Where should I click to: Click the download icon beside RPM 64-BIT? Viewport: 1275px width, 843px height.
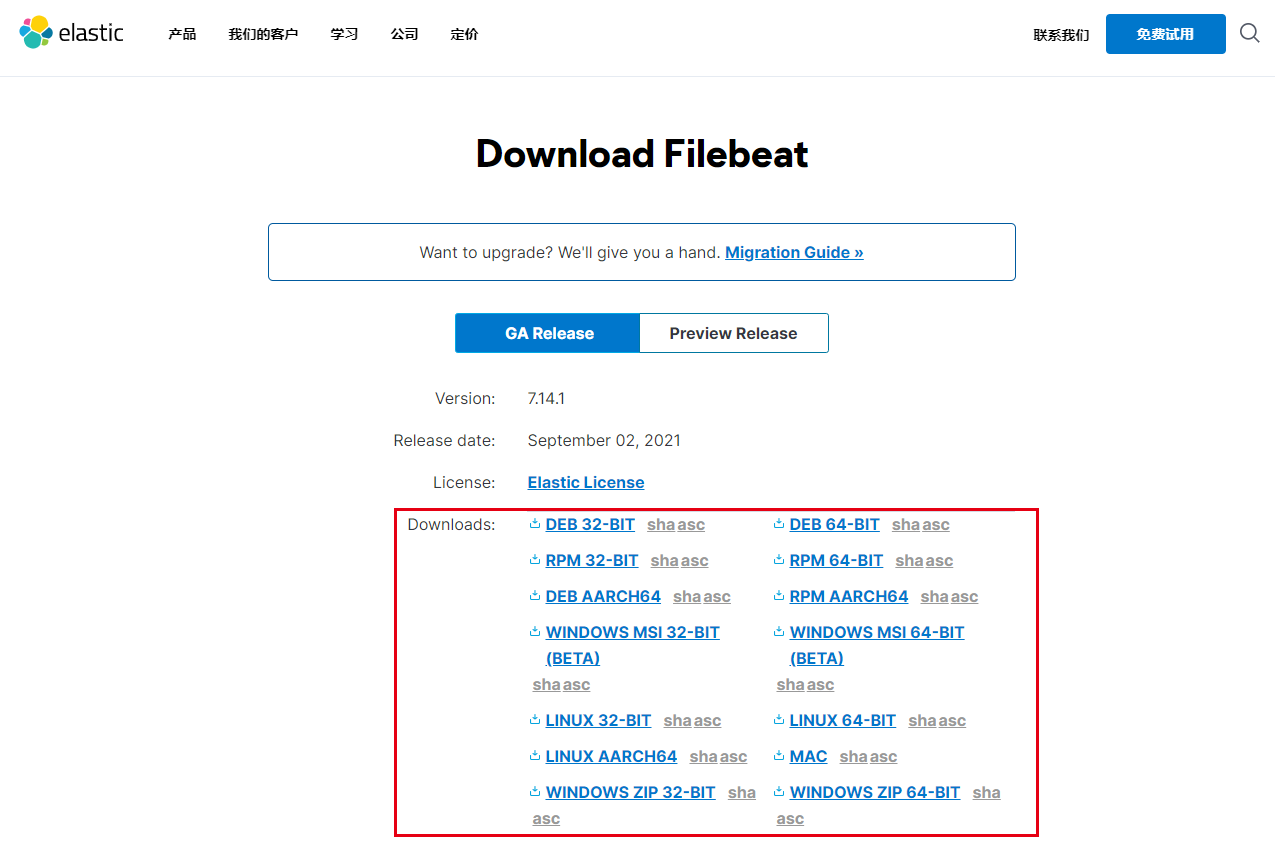tap(778, 560)
